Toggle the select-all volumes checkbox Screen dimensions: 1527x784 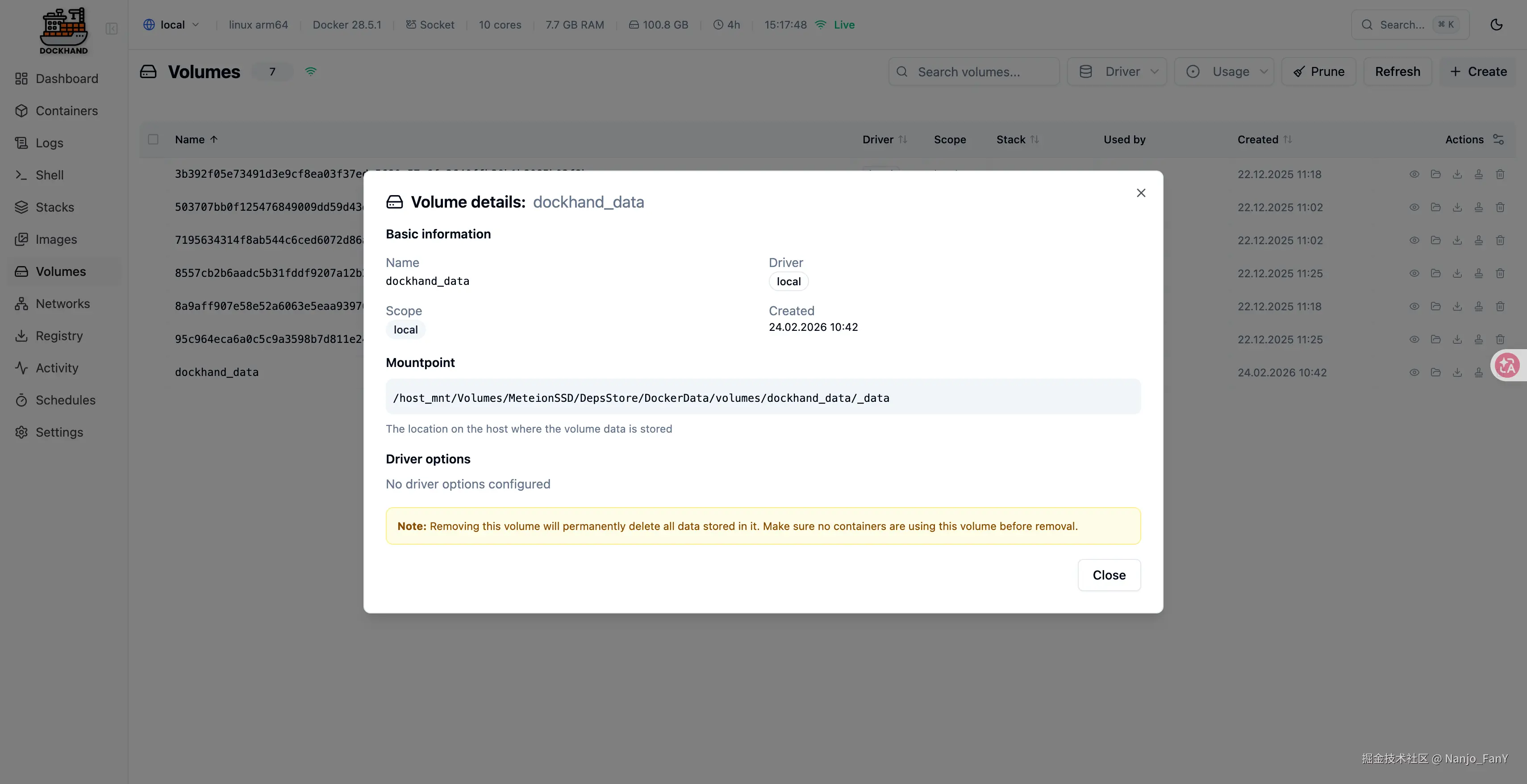pos(153,139)
